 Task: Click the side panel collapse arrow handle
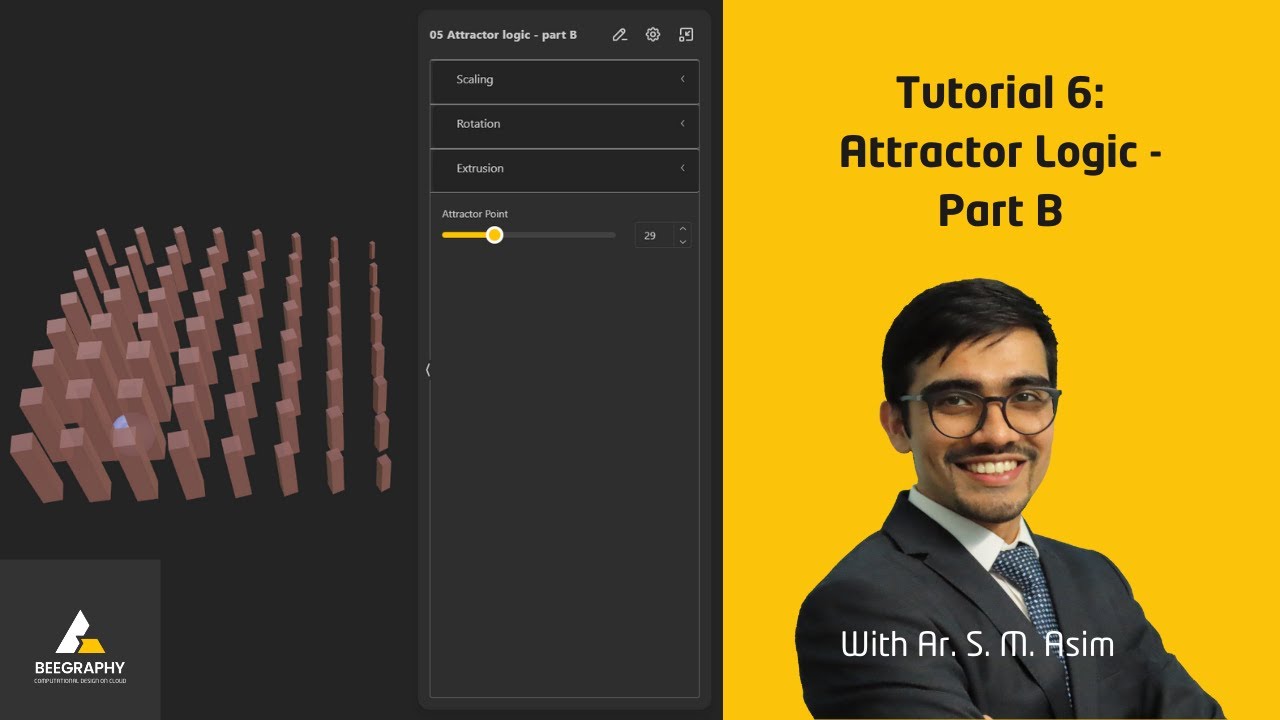[x=428, y=370]
